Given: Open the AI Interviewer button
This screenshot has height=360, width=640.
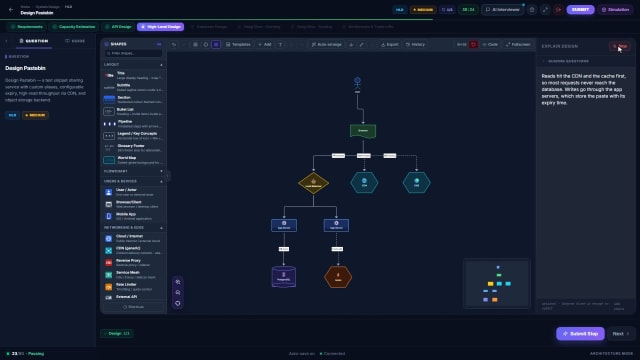Looking at the screenshot, I should tap(503, 9).
